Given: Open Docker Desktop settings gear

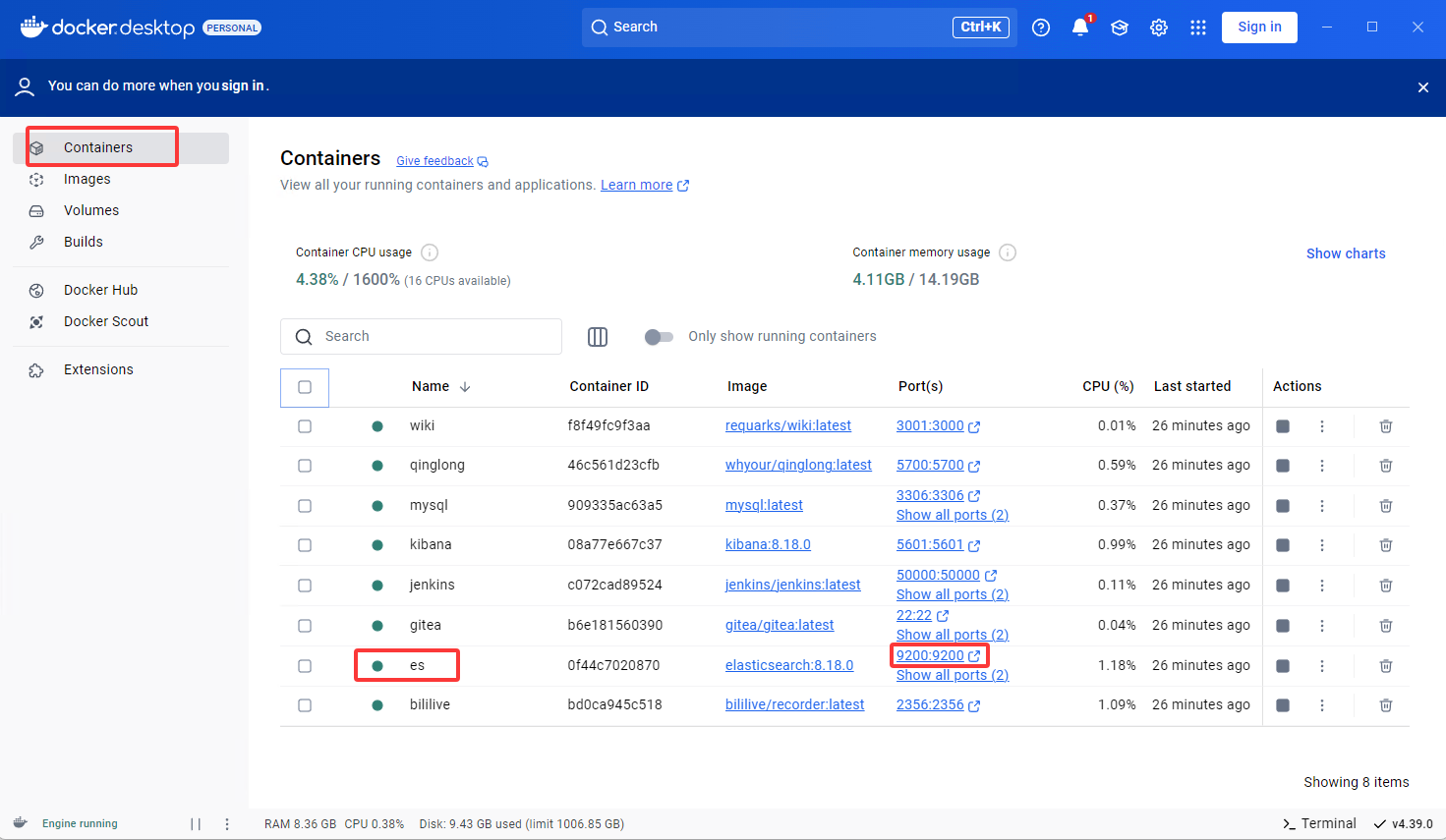Looking at the screenshot, I should 1159,28.
